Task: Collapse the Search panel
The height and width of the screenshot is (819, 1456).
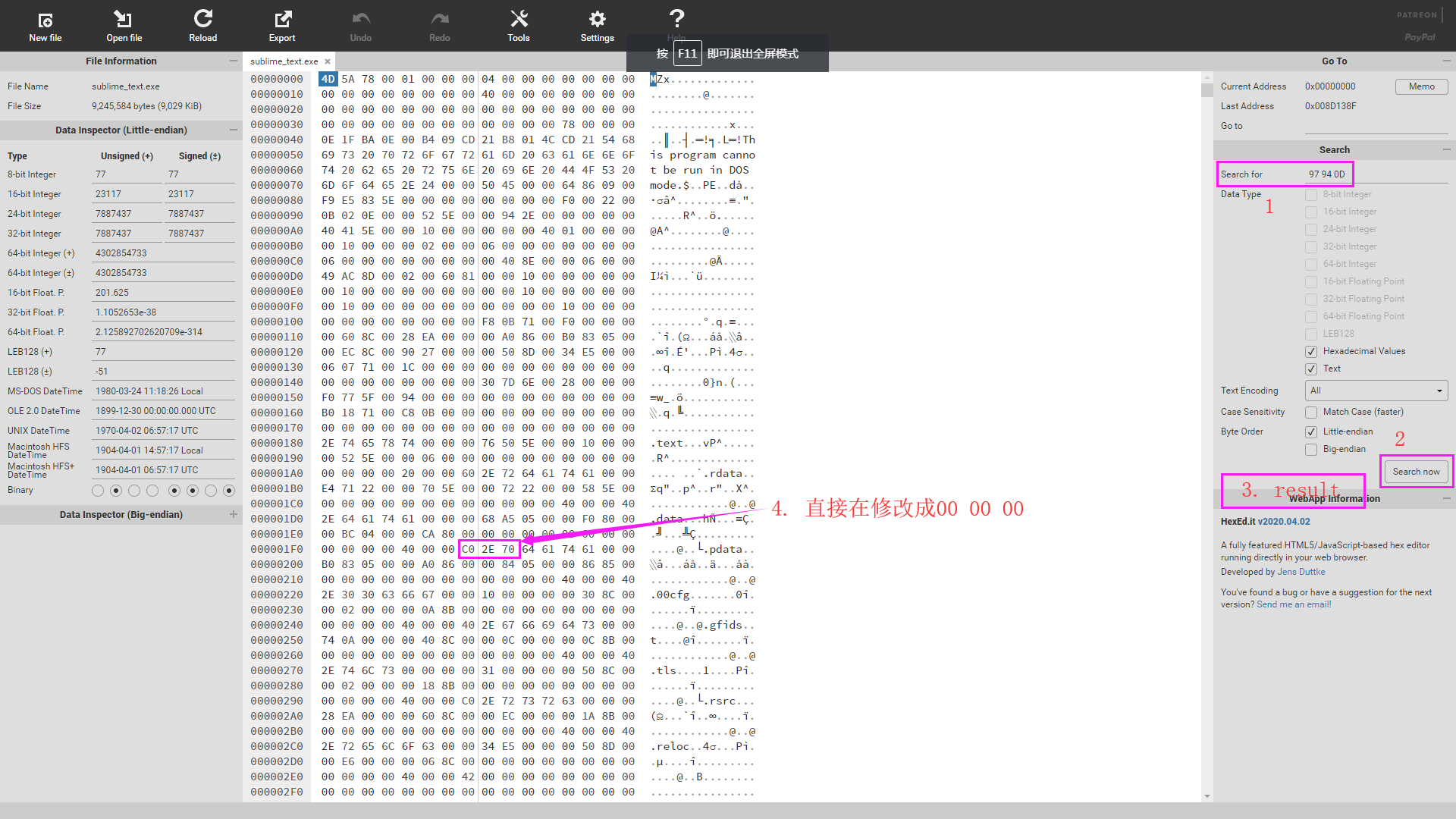Action: pyautogui.click(x=1446, y=149)
